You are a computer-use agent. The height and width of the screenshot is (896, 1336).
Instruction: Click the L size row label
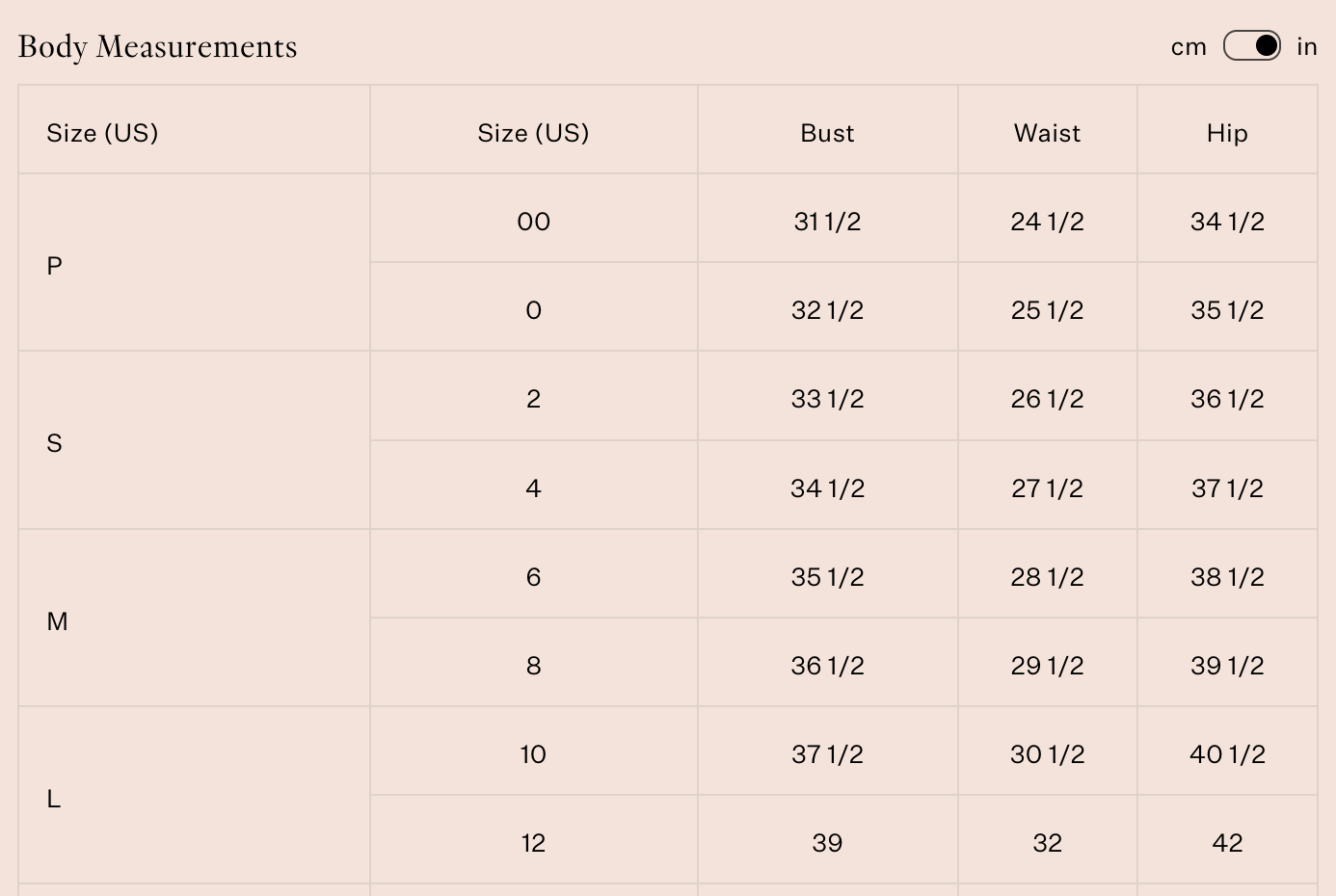[54, 799]
